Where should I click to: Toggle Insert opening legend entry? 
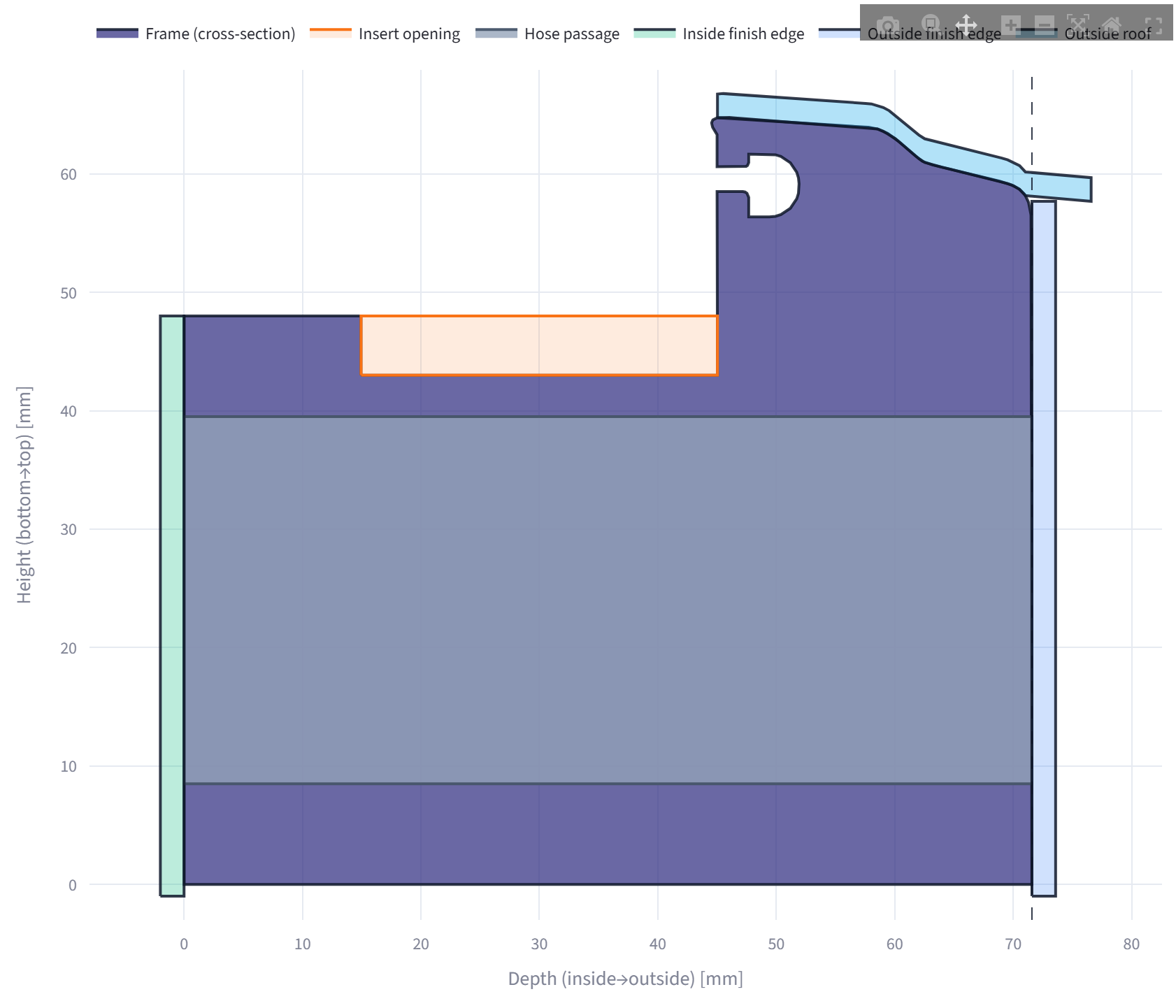(385, 34)
